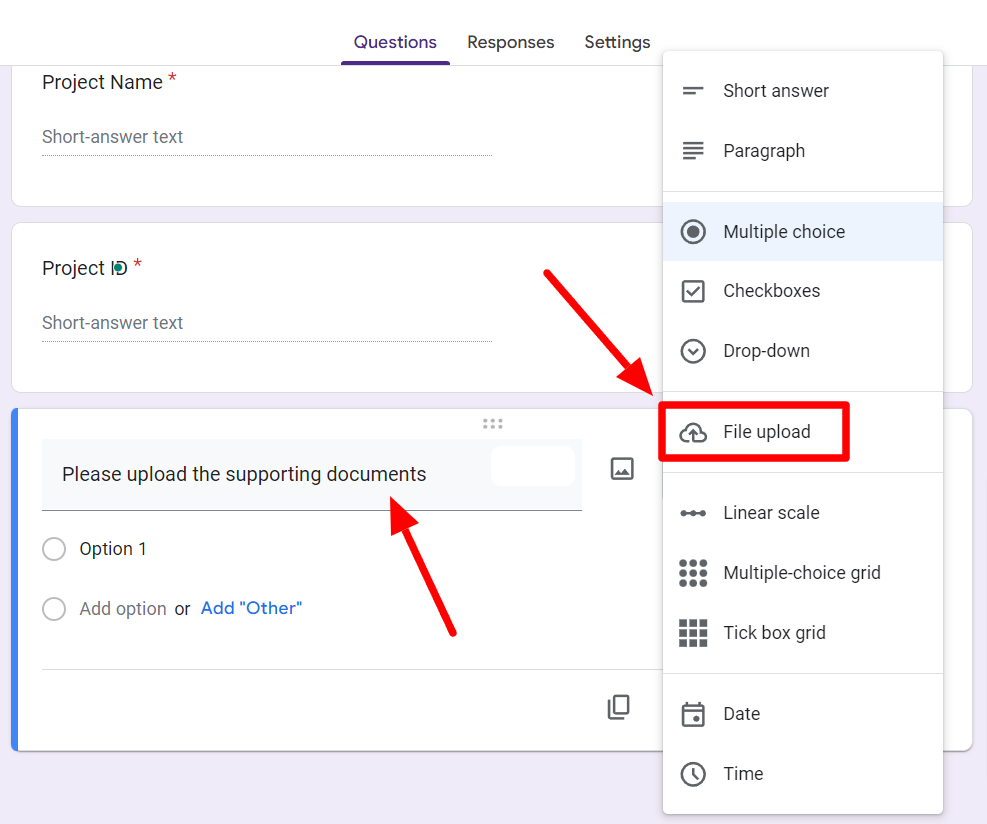Select Multiple-choice grid type
The image size is (987, 824).
pos(803,573)
